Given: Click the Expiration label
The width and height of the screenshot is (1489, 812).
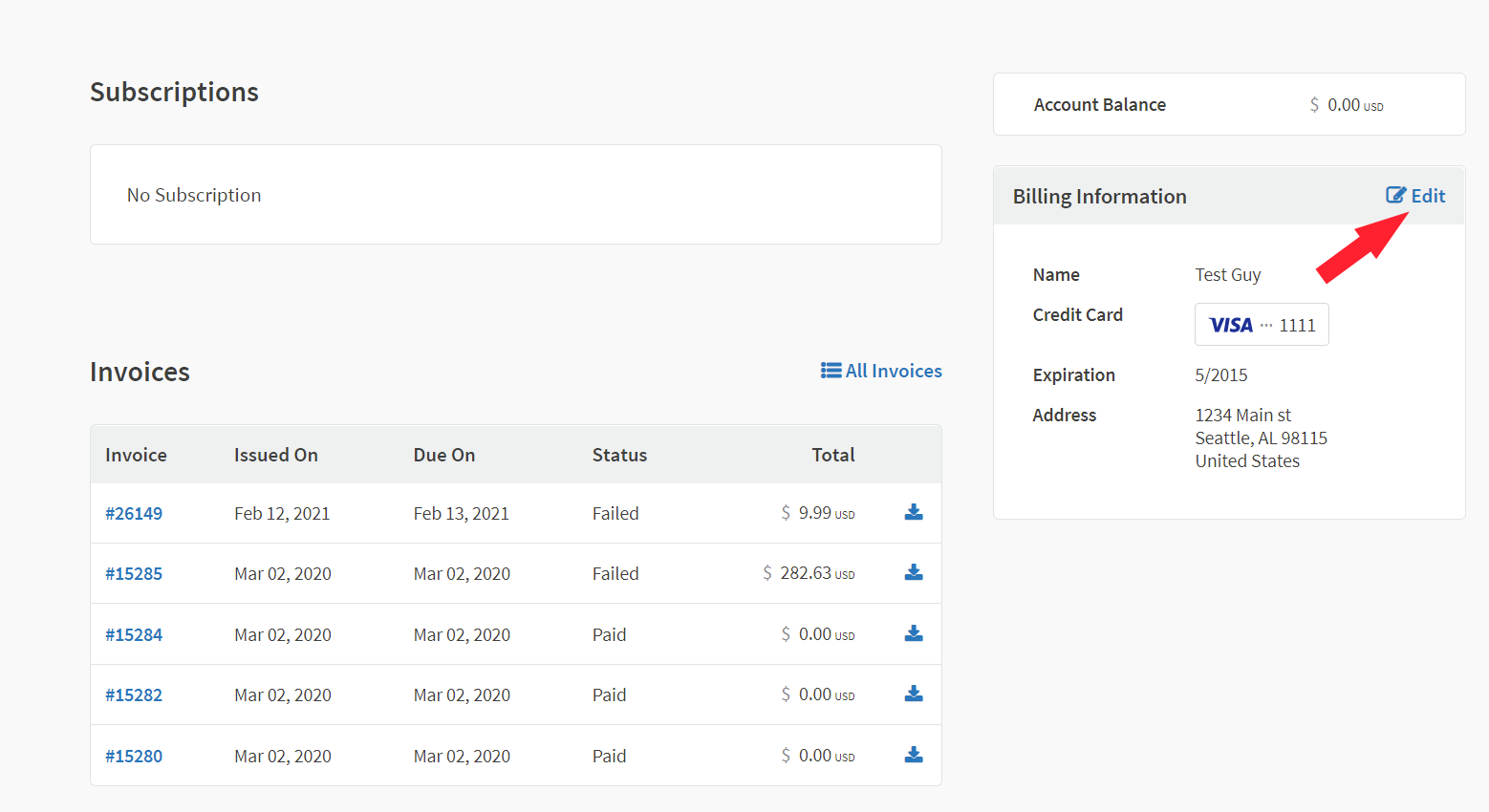Looking at the screenshot, I should click(x=1074, y=375).
